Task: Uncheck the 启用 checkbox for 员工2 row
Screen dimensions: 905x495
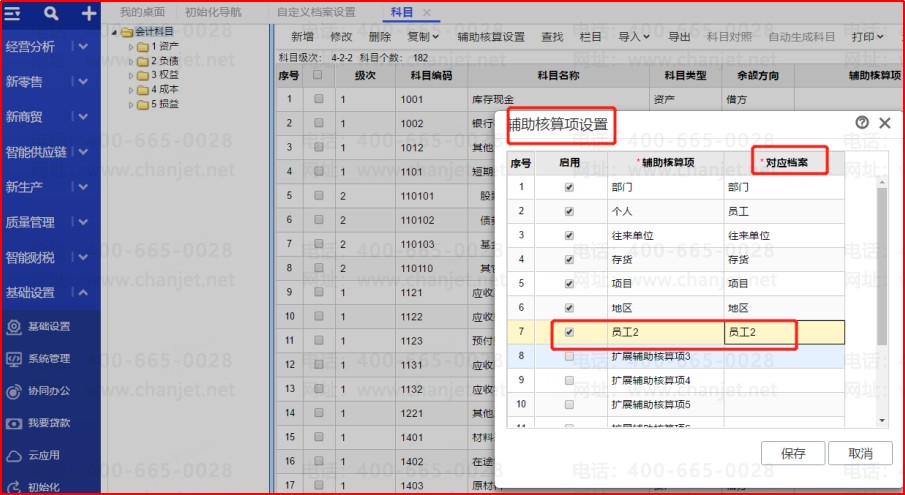Action: 569,332
